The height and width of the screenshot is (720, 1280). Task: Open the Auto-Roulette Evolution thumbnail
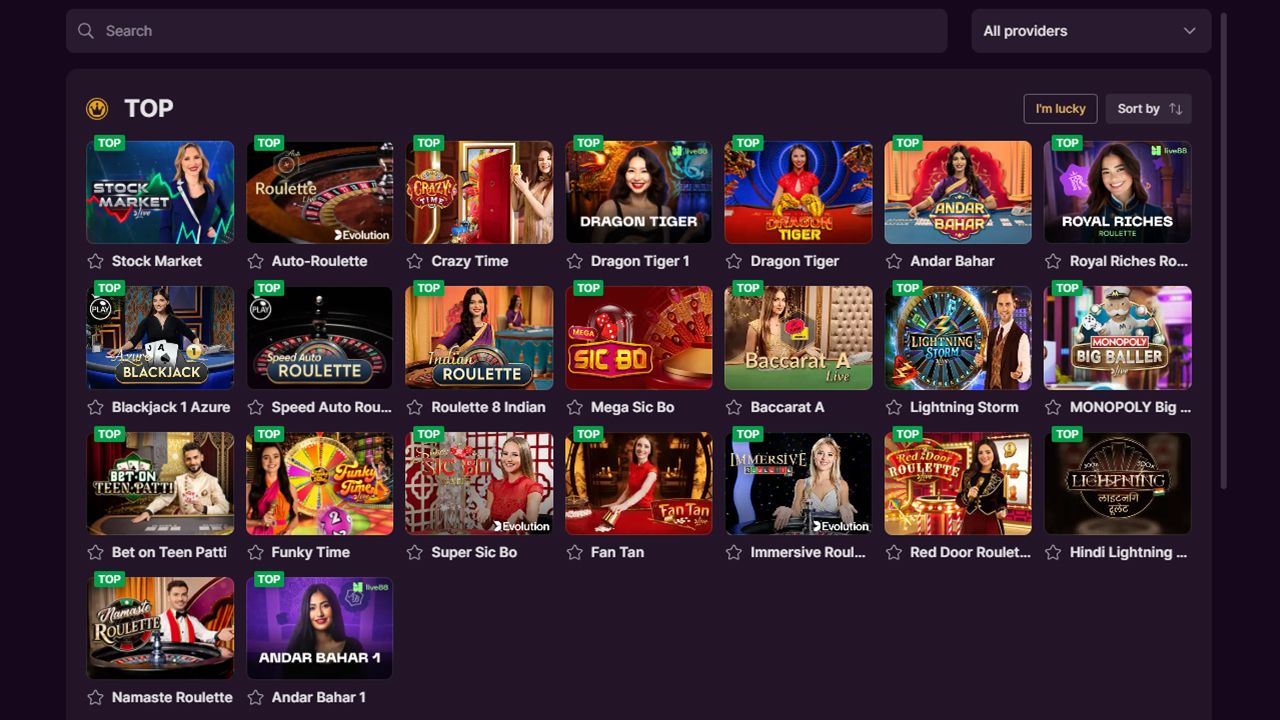pos(320,192)
